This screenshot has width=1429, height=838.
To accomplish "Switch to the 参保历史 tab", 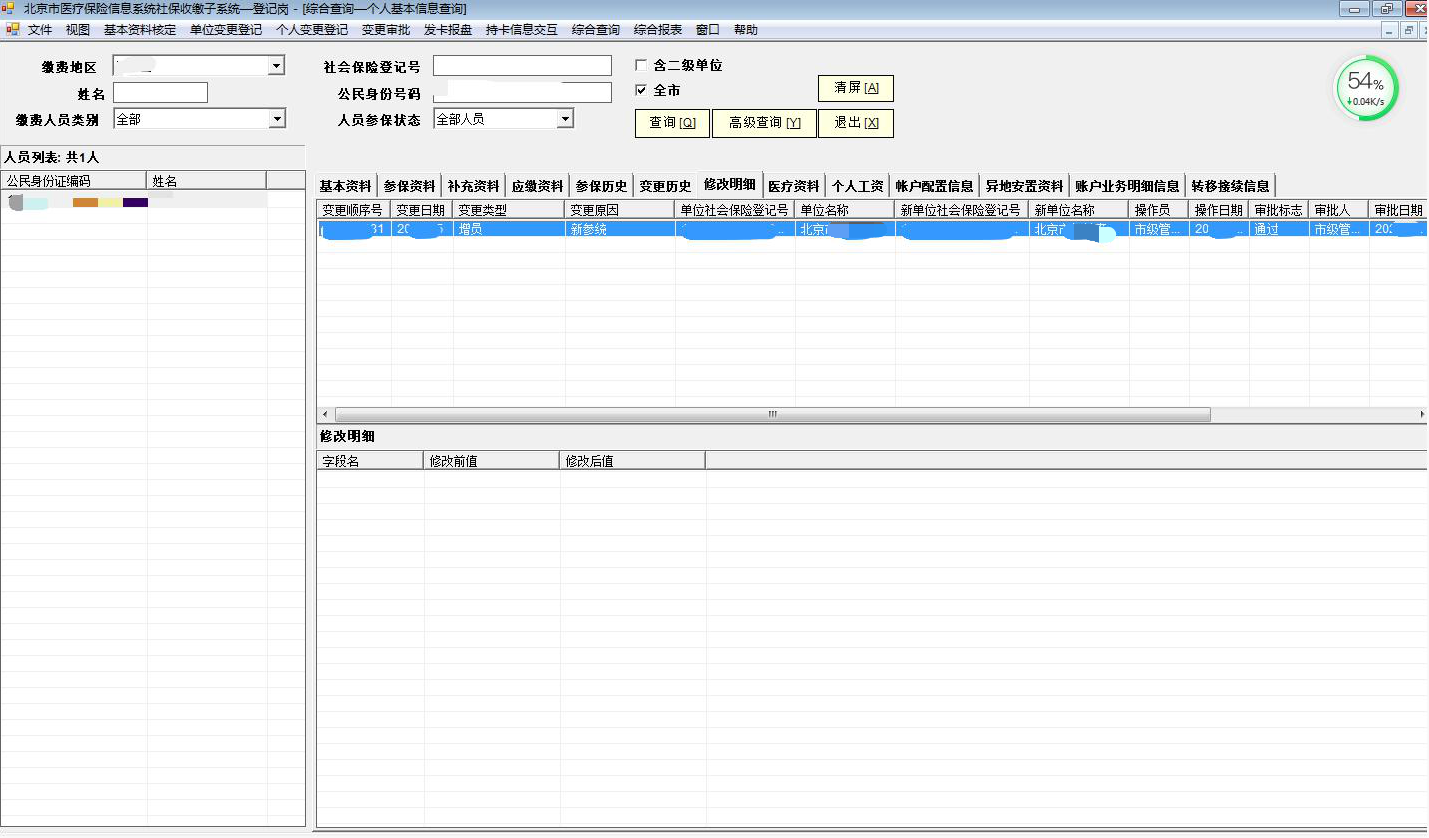I will coord(601,186).
